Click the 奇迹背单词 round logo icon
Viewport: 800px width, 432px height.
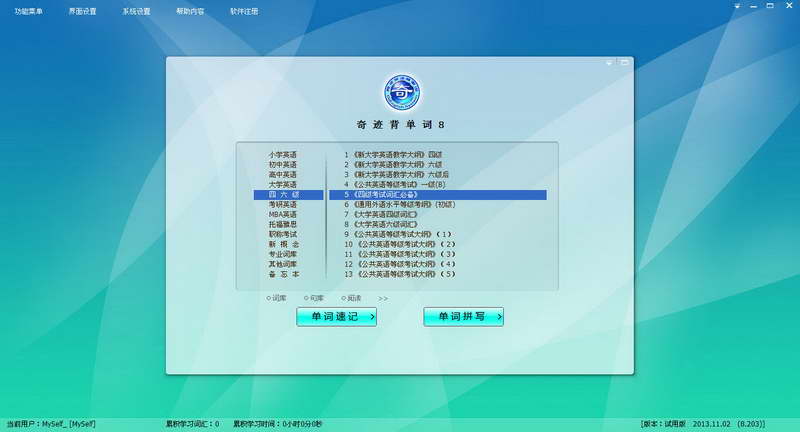[402, 92]
